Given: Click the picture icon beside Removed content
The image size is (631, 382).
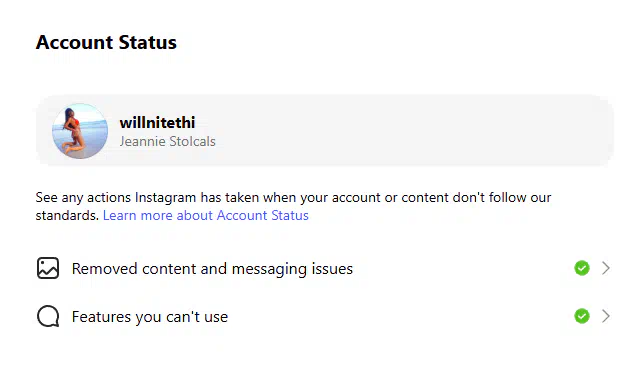Looking at the screenshot, I should pos(48,268).
